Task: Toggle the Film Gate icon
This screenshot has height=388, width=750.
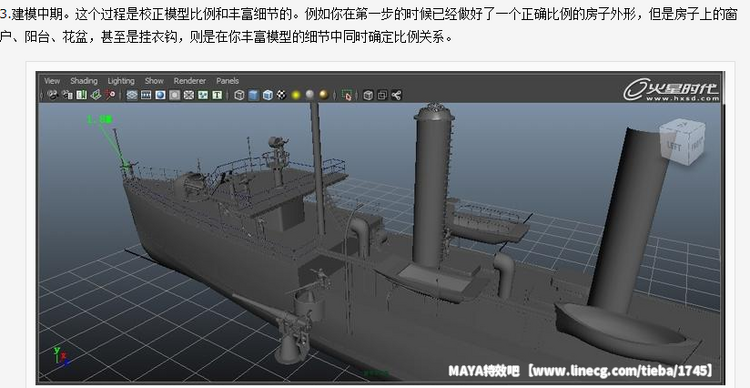Action: 146,95
